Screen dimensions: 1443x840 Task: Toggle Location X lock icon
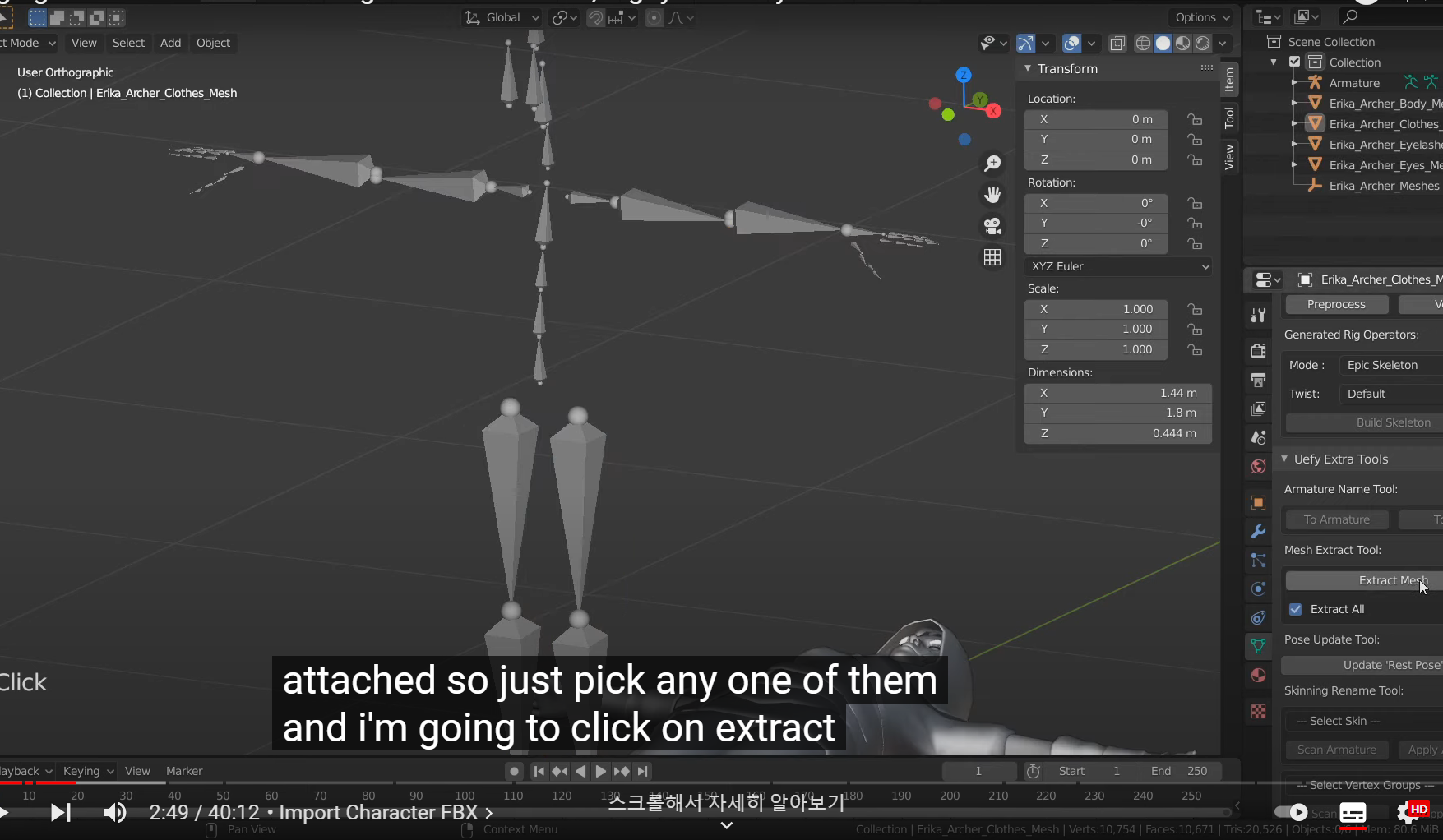[1195, 119]
